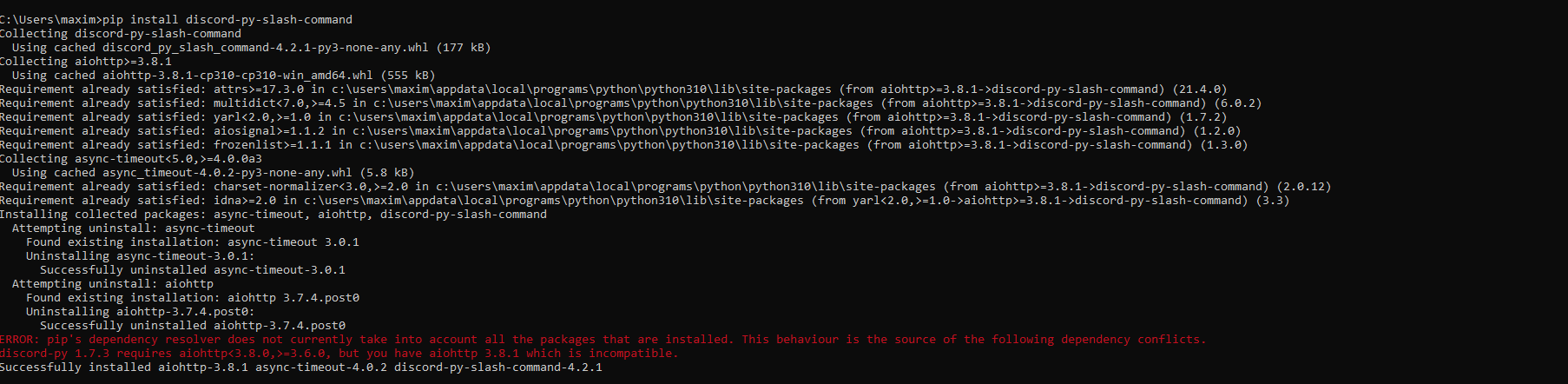The width and height of the screenshot is (1568, 384).
Task: Click the "Collecting aiohttp>=3.8.1" line
Action: point(86,61)
